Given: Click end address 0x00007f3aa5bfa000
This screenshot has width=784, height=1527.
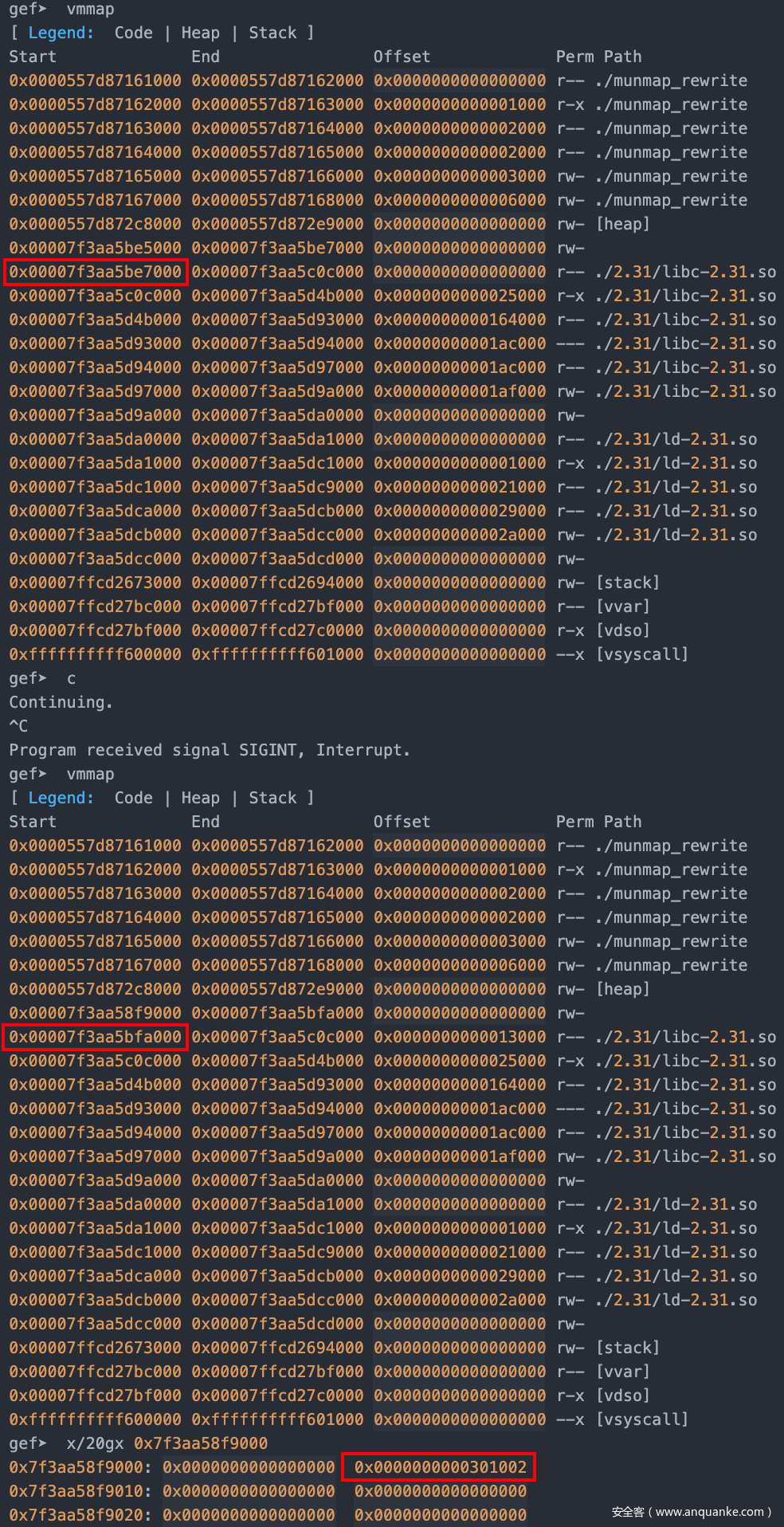Looking at the screenshot, I should [277, 1013].
